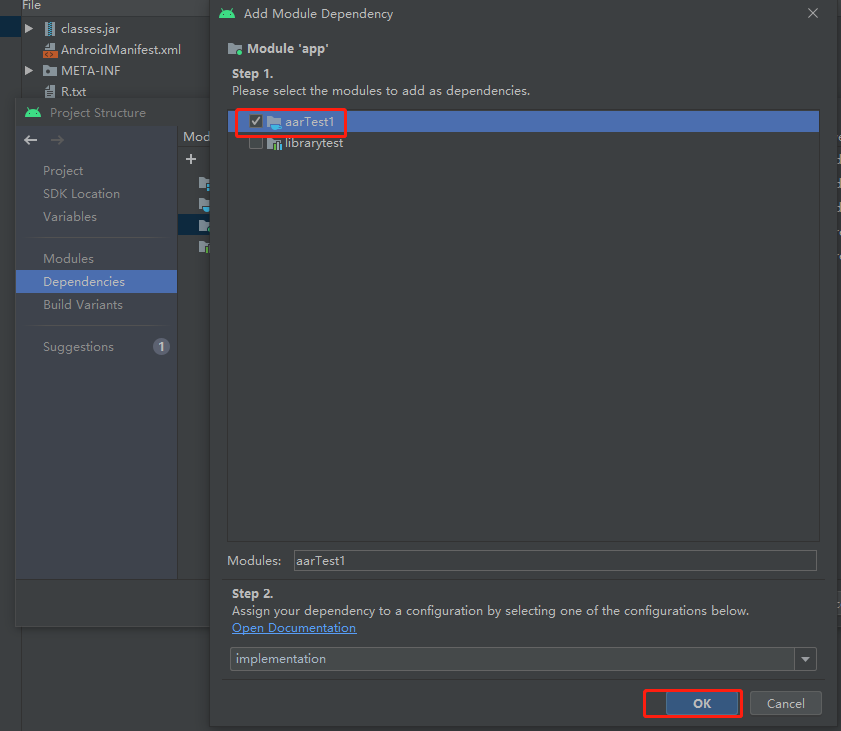Select R.txt in file tree
Viewport: 841px width, 731px height.
[x=73, y=91]
